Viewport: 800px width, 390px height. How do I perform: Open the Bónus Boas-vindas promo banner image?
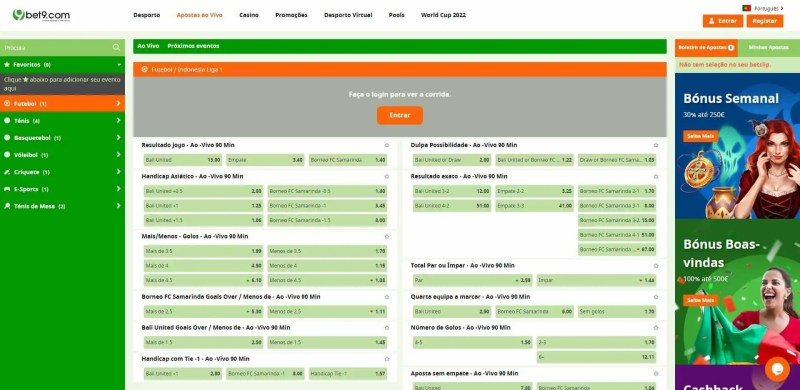coord(737,292)
